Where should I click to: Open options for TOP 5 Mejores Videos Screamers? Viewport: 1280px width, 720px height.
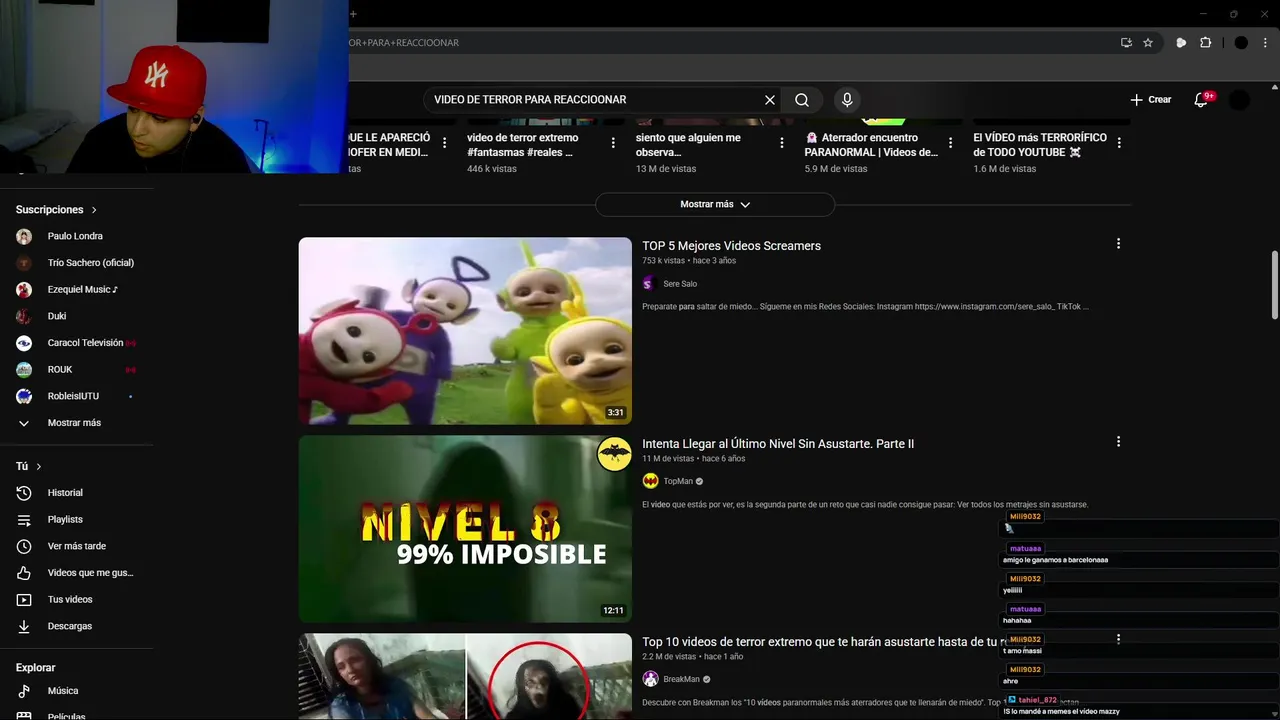(x=1118, y=244)
